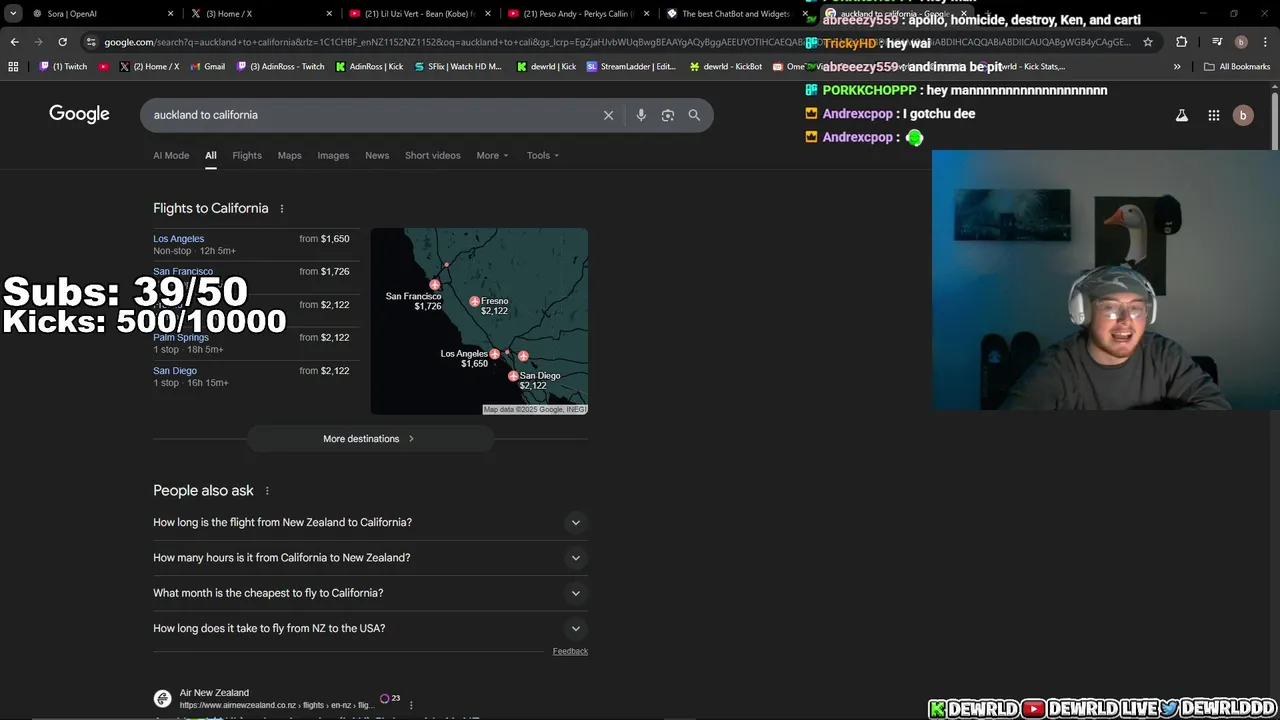Open the media control icon in Chrome toolbar
This screenshot has width=1280, height=720.
[1217, 42]
